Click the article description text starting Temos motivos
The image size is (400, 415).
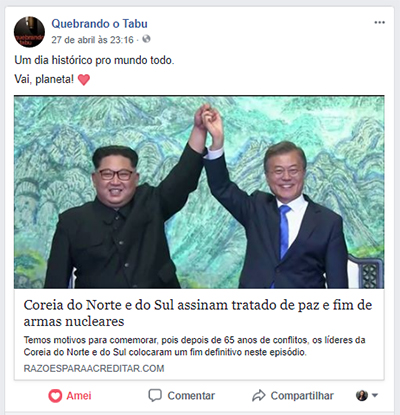(x=194, y=346)
